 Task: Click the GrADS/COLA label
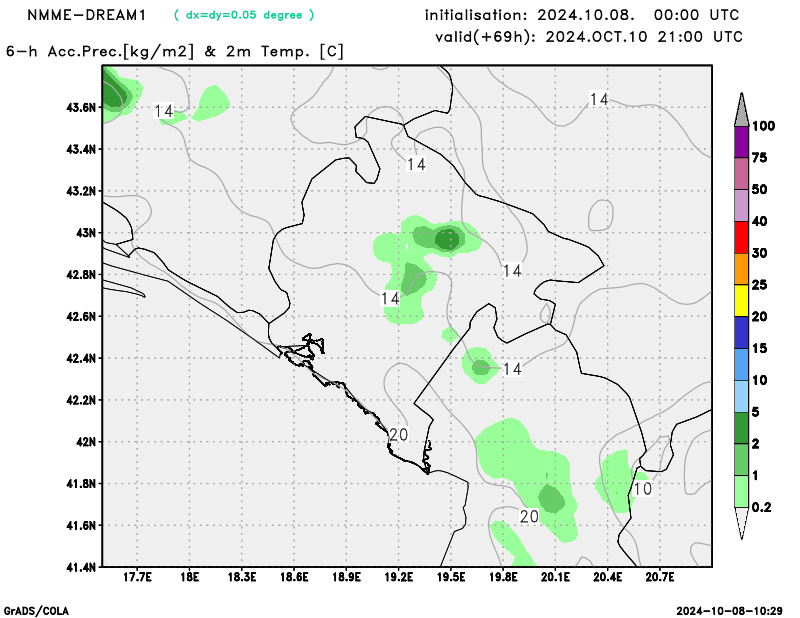click(x=36, y=611)
